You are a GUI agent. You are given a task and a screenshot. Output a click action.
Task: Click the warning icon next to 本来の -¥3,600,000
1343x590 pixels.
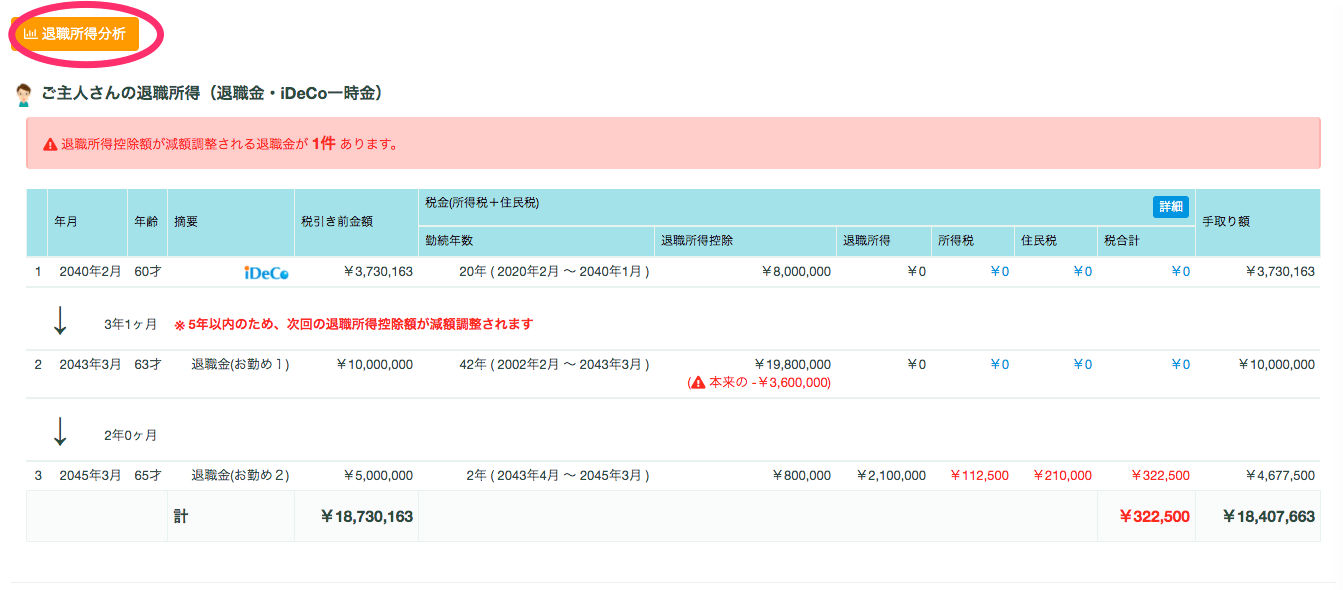coord(697,383)
